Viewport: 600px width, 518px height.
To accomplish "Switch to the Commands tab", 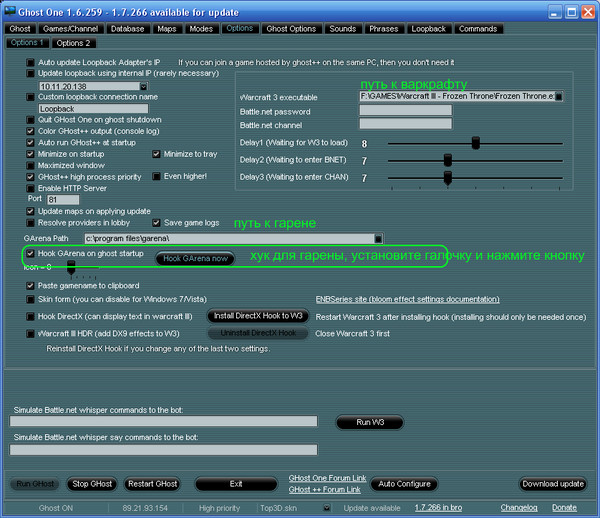I will 478,29.
